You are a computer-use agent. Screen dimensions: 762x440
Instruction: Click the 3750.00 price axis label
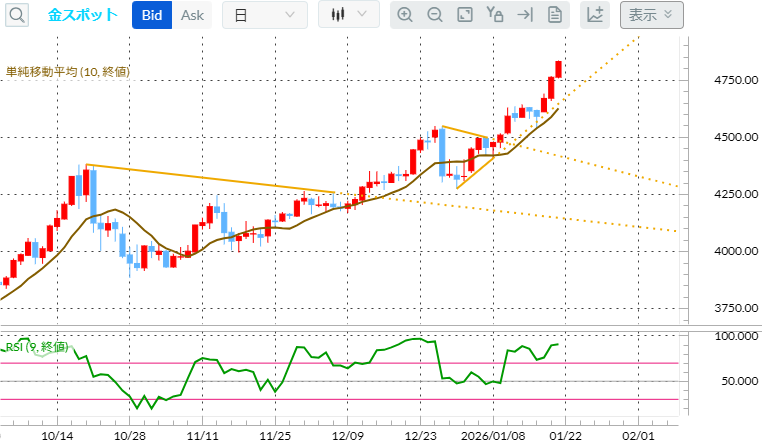point(736,308)
